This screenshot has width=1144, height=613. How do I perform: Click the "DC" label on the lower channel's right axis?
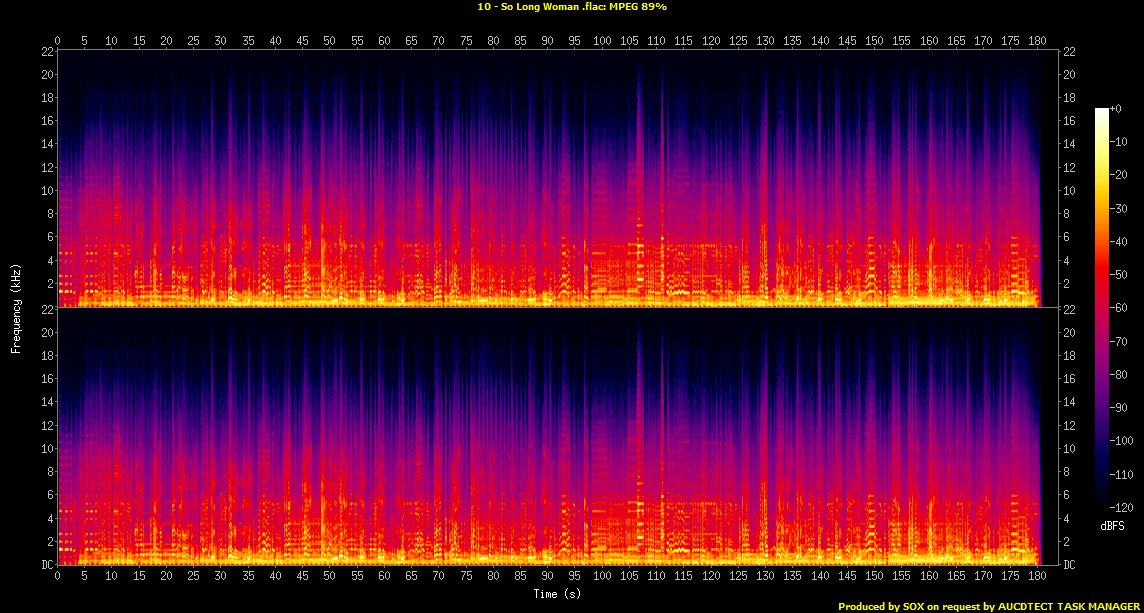pos(1068,565)
